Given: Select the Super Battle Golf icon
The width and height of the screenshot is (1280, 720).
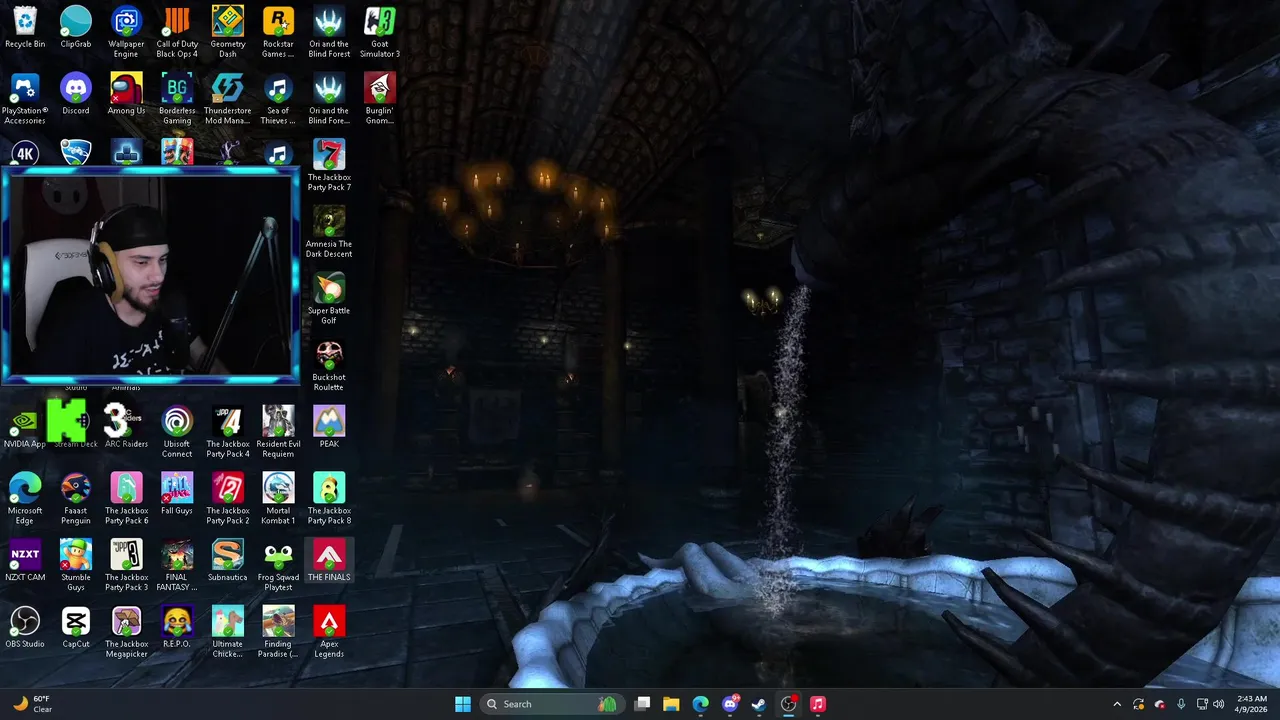Looking at the screenshot, I should [329, 300].
